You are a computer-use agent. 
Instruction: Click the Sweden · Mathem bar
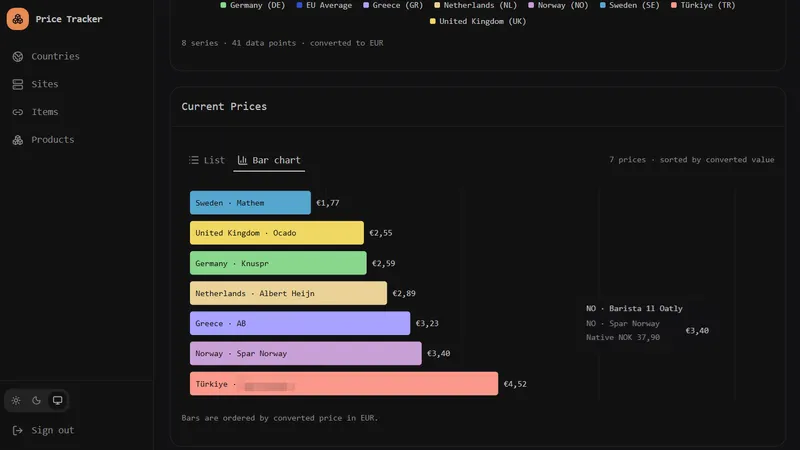point(250,203)
